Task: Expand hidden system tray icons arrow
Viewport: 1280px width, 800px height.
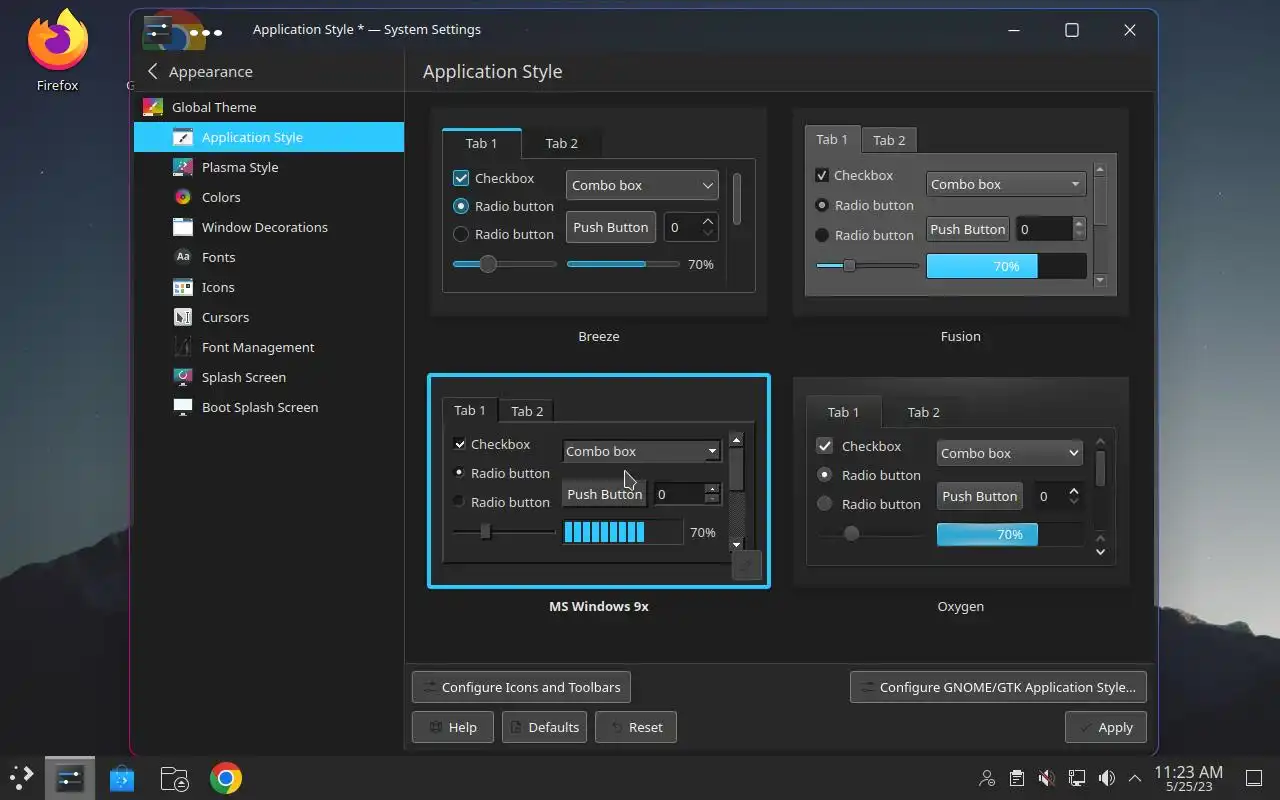Action: coord(1135,778)
